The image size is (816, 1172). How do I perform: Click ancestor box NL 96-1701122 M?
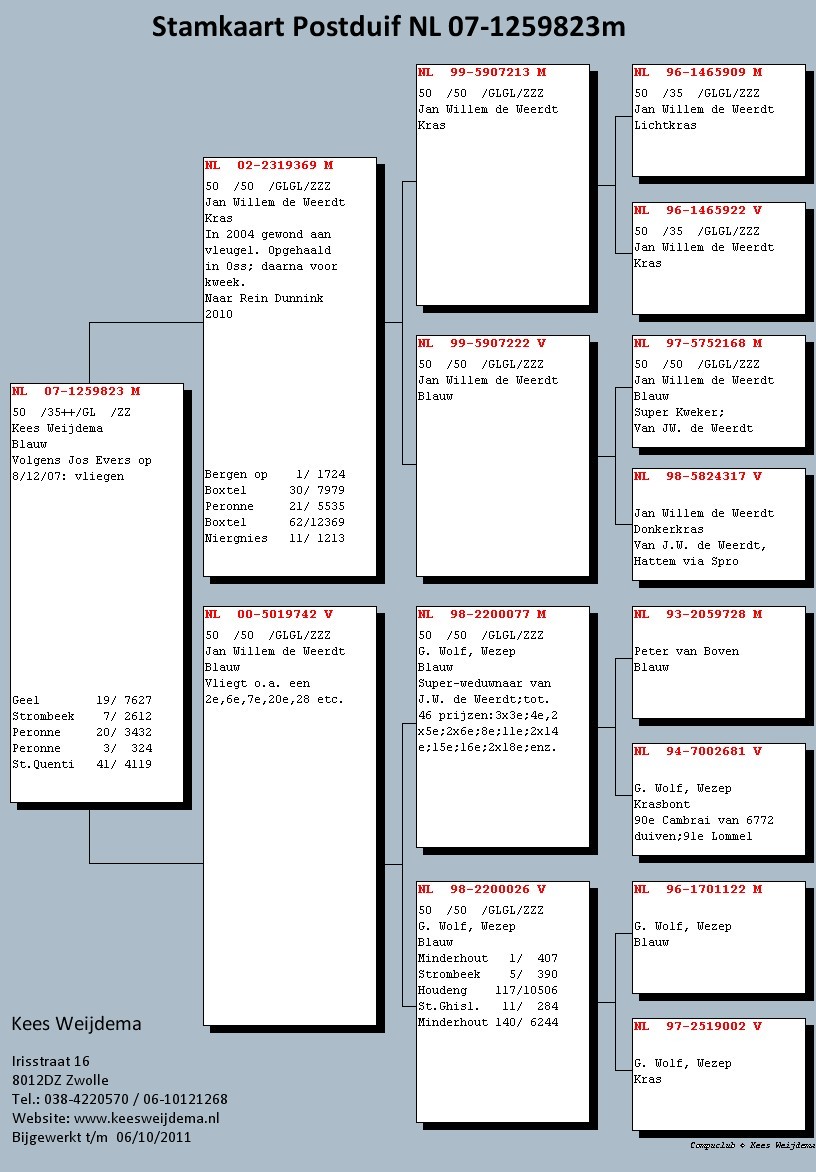tap(718, 936)
